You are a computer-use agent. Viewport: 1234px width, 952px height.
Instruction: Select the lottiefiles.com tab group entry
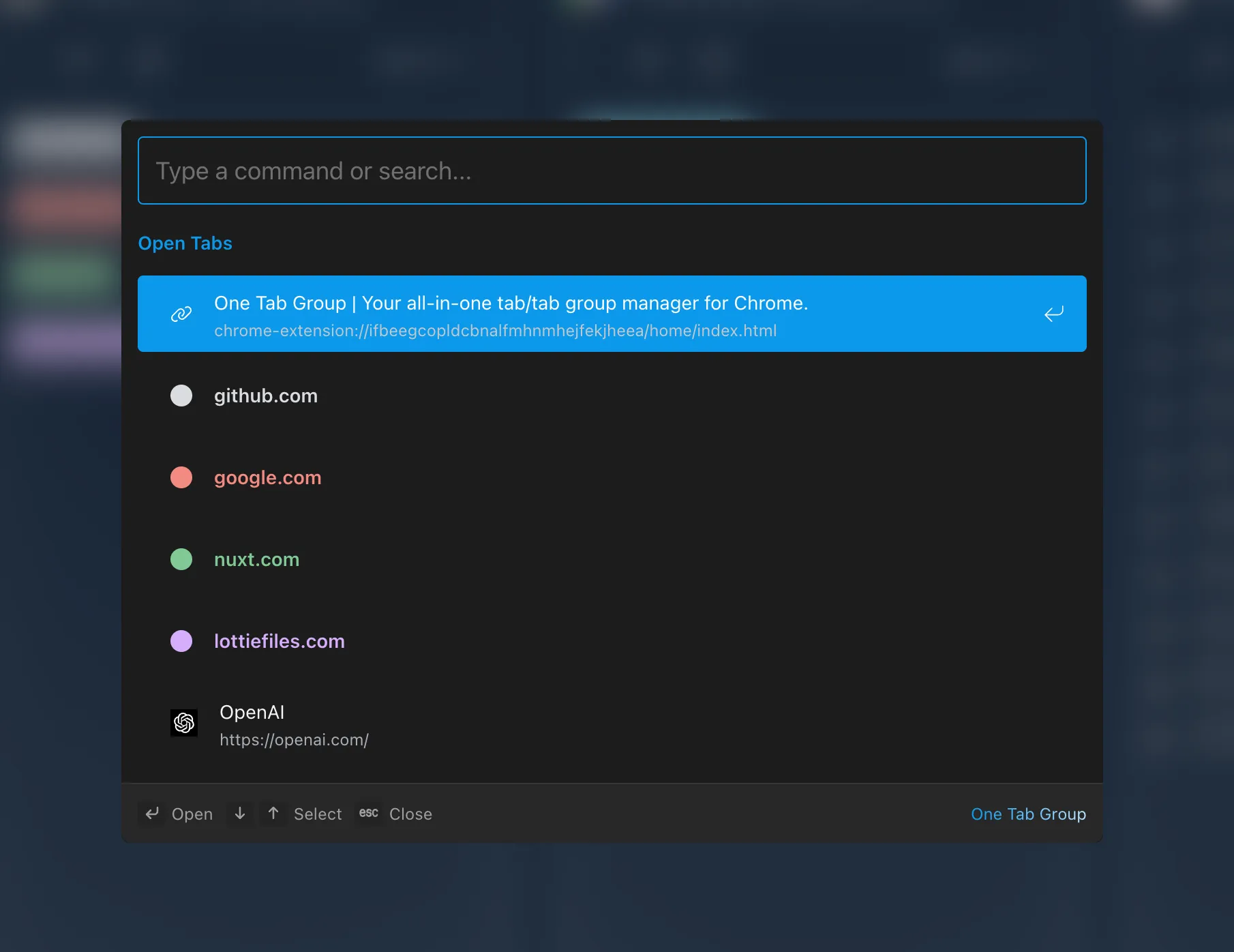(x=279, y=642)
